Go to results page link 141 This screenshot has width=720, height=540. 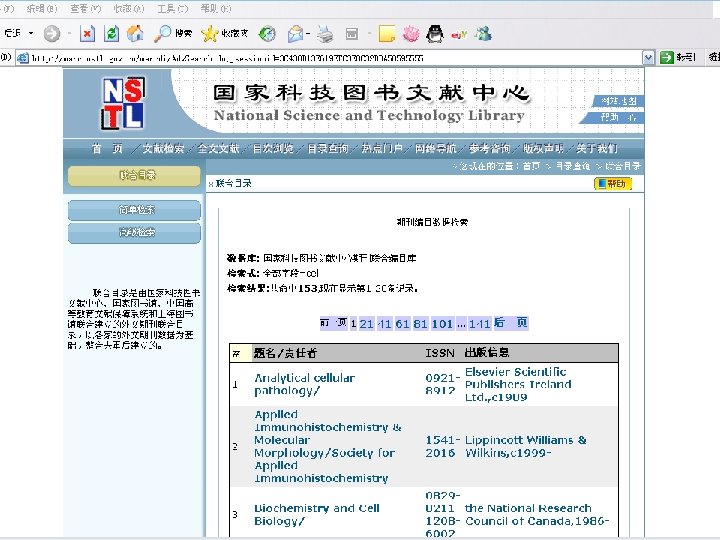click(479, 324)
